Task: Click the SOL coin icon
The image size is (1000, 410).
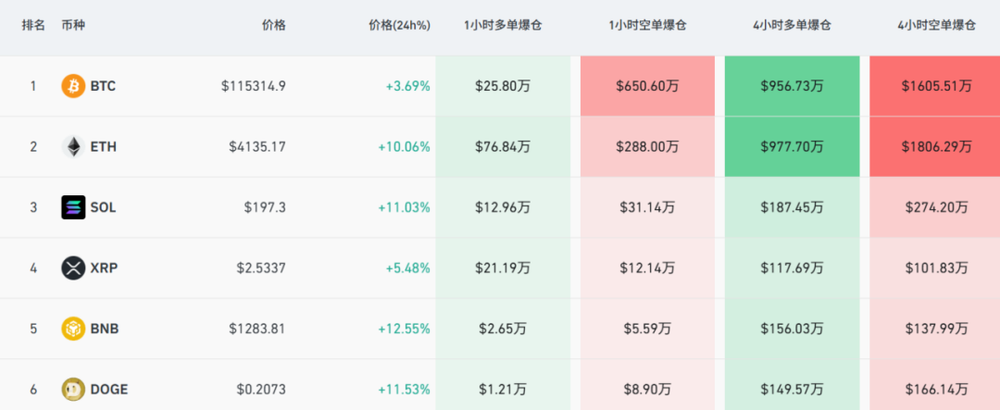Action: pyautogui.click(x=73, y=207)
